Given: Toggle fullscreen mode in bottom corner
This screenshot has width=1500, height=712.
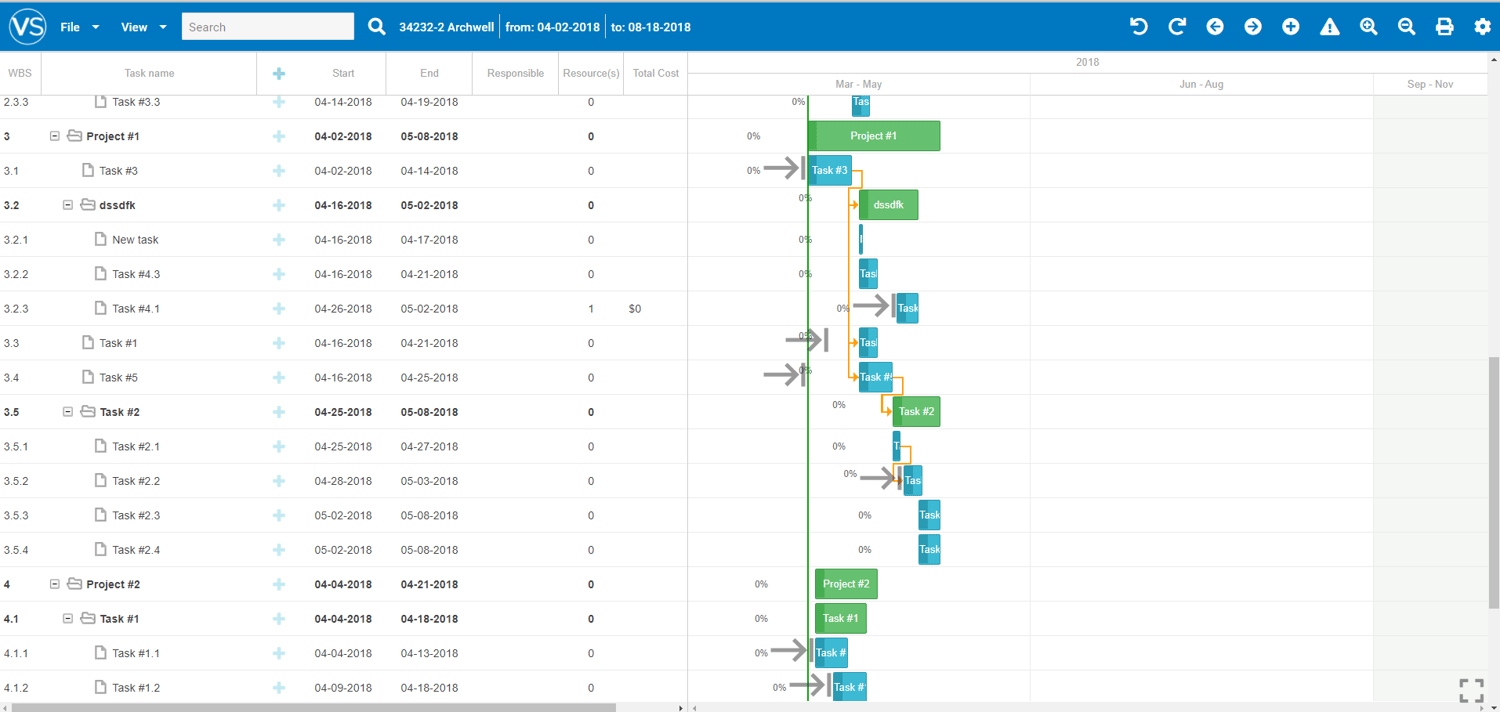Looking at the screenshot, I should click(1471, 691).
